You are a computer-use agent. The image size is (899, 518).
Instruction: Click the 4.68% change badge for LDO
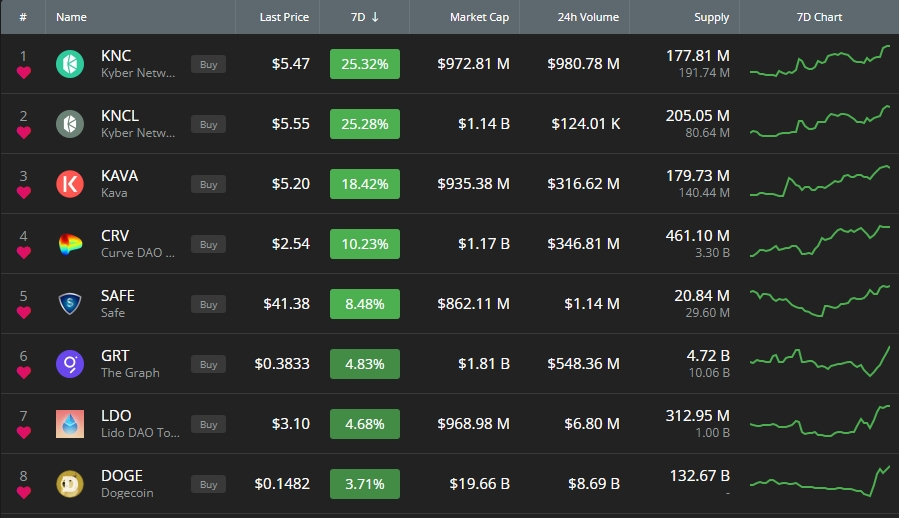point(365,424)
